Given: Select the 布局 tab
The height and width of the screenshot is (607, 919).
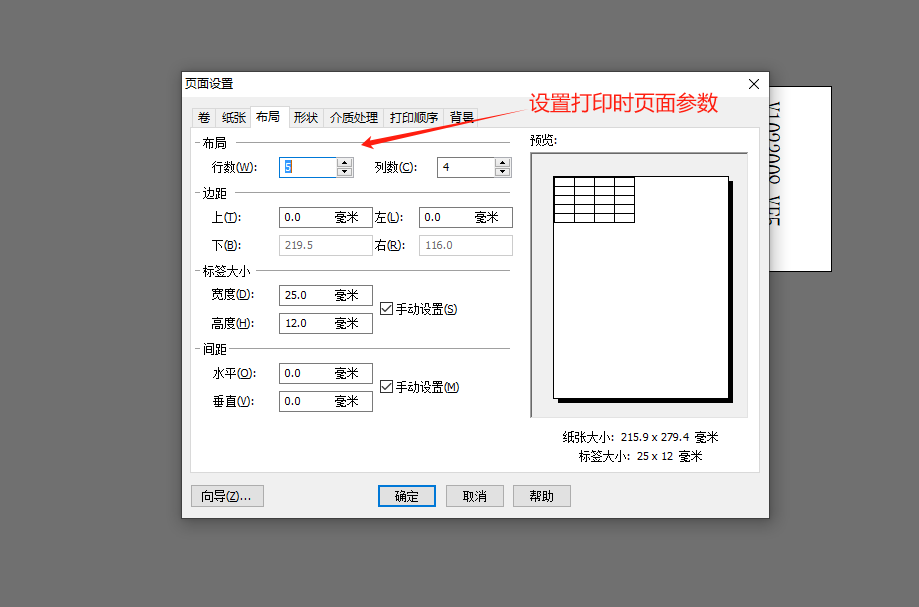Looking at the screenshot, I should (x=268, y=117).
